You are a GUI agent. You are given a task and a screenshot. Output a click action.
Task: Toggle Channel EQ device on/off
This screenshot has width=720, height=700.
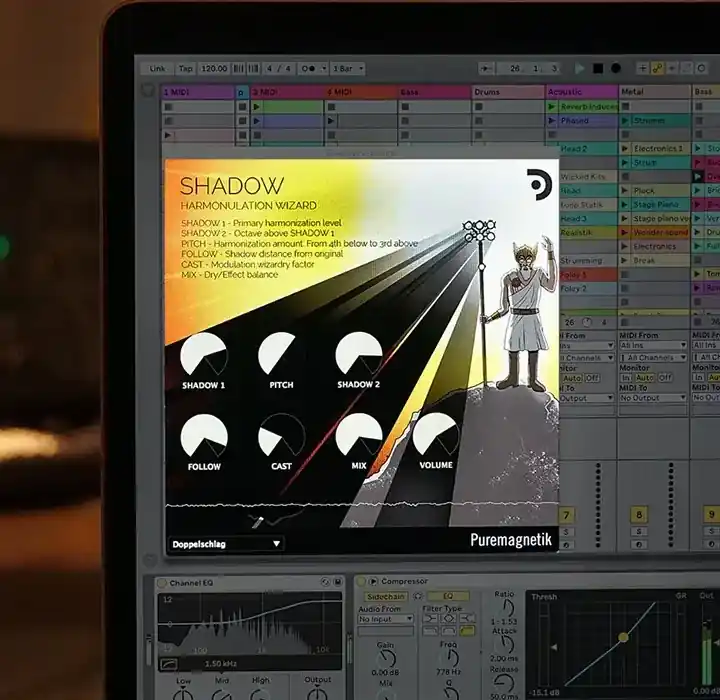coord(162,583)
